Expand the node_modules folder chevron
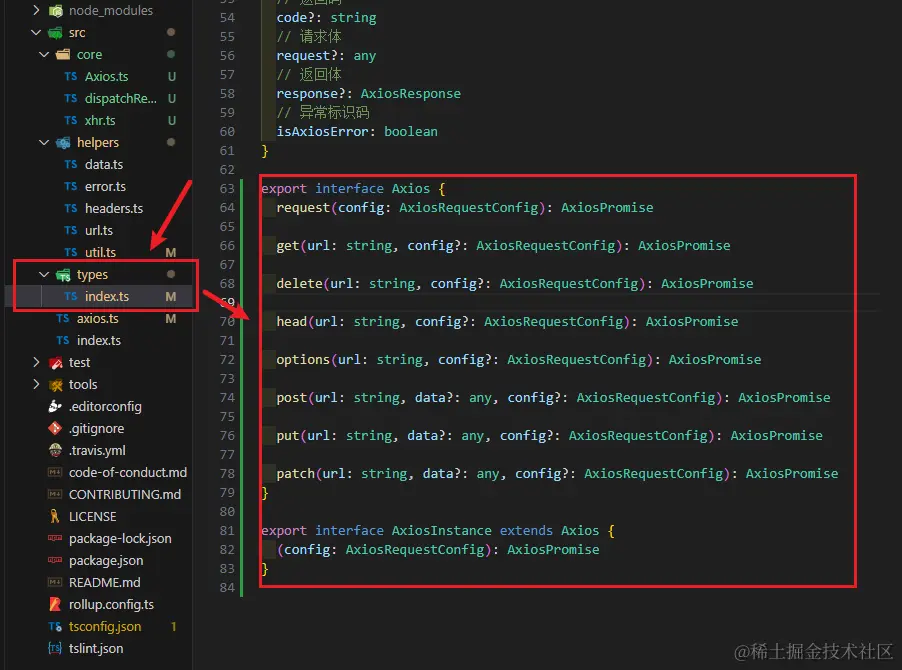Screen dimensions: 902x670 coord(36,10)
